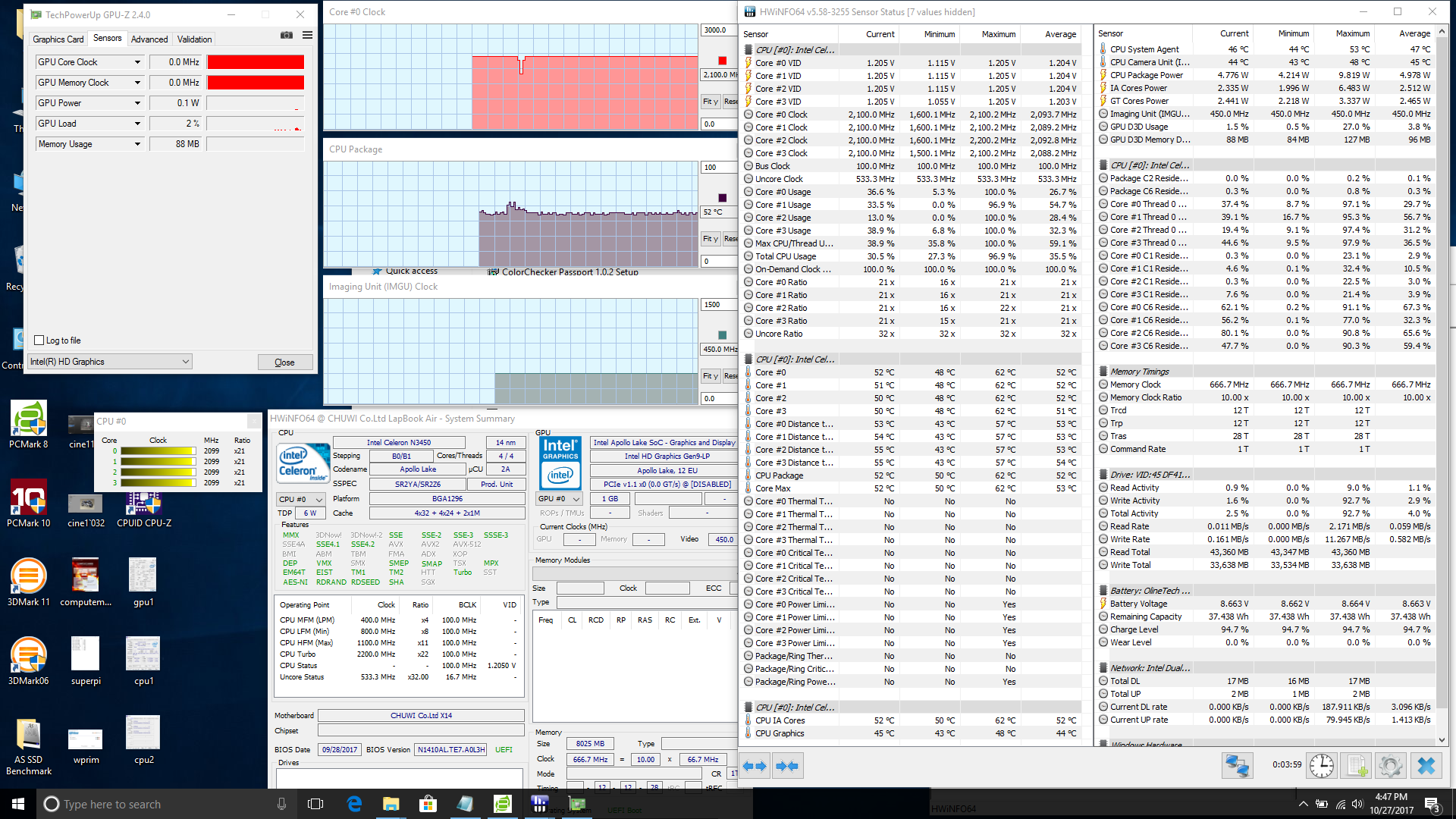Click the logging sheet-with-plus icon

1357,766
